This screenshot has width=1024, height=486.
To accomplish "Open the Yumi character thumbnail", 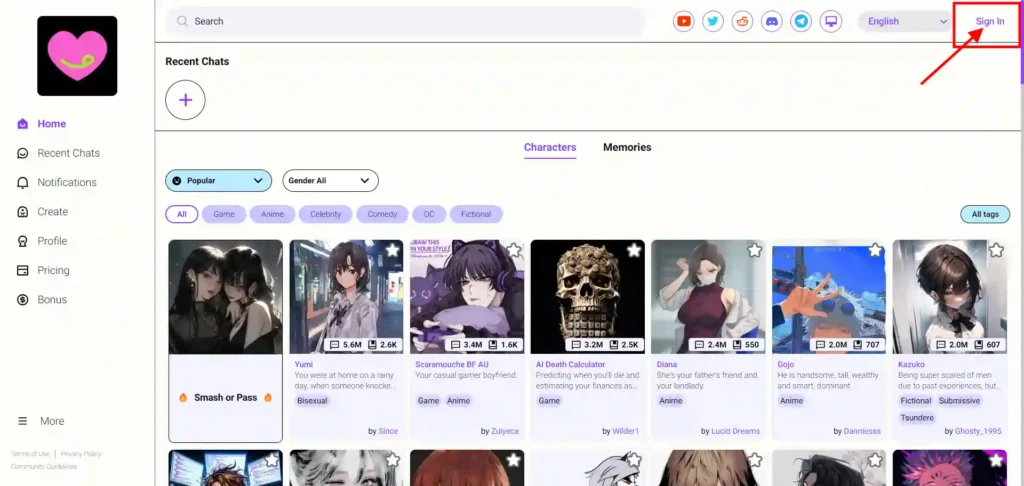I will pyautogui.click(x=346, y=297).
